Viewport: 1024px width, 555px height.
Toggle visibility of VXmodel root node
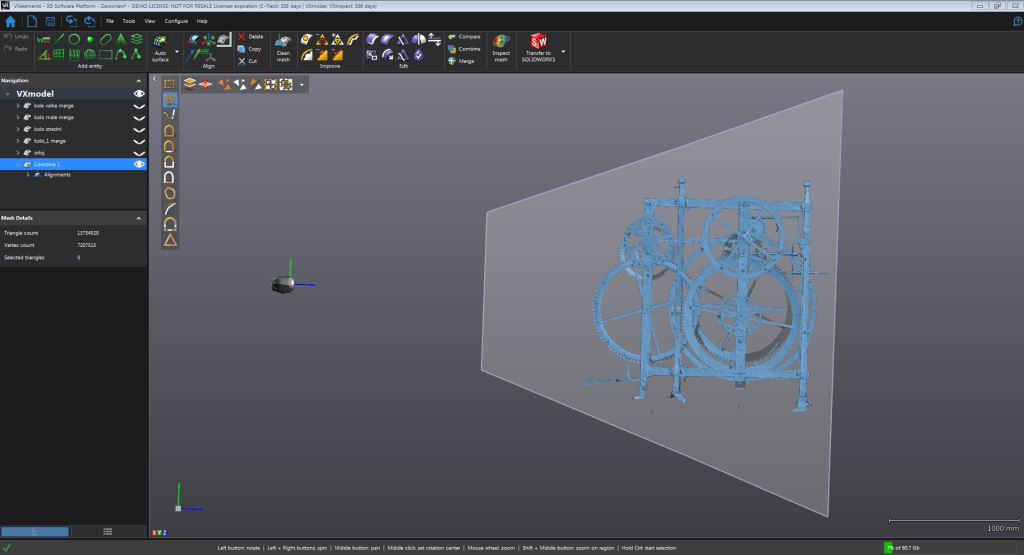pyautogui.click(x=140, y=93)
